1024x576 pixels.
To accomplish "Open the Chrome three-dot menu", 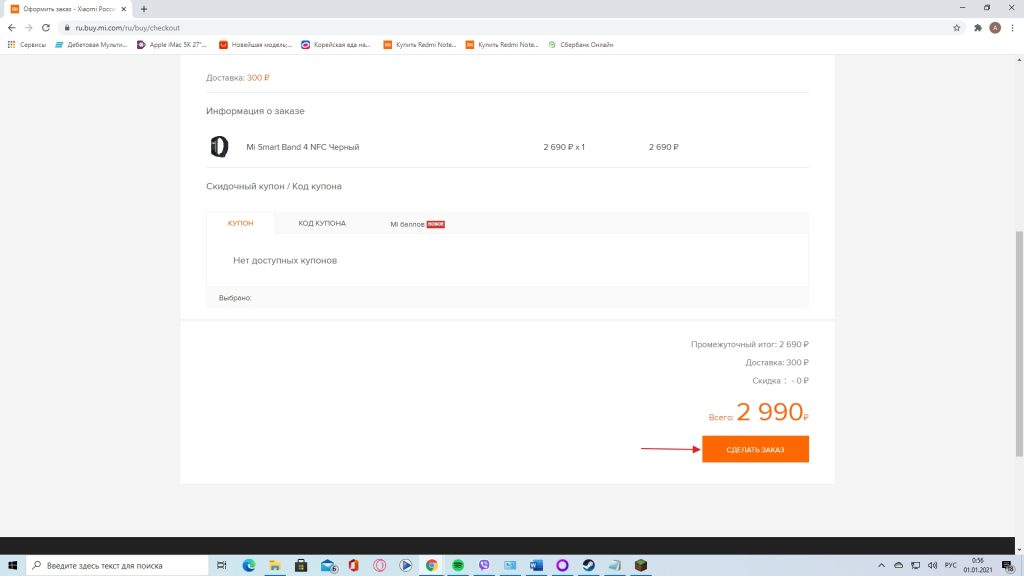I will (1012, 28).
